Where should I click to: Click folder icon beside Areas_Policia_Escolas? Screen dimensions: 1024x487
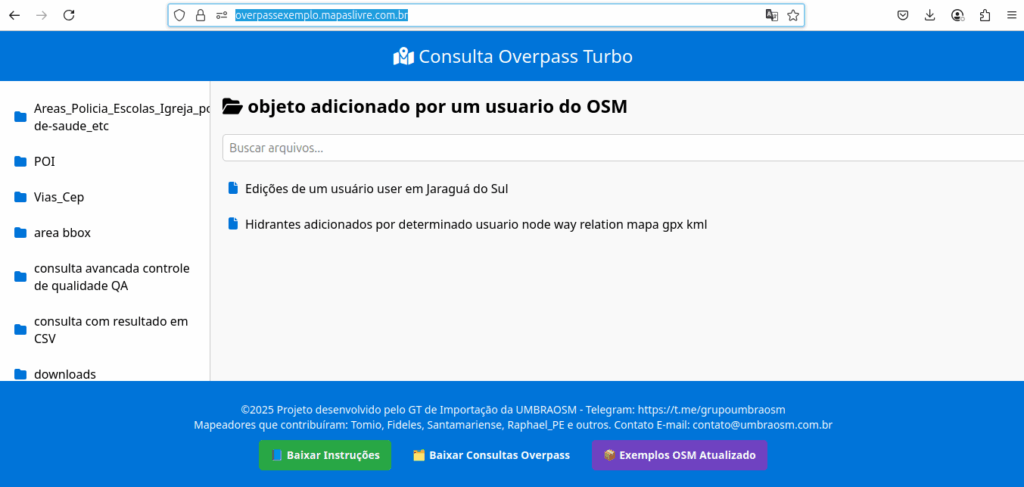tap(20, 118)
